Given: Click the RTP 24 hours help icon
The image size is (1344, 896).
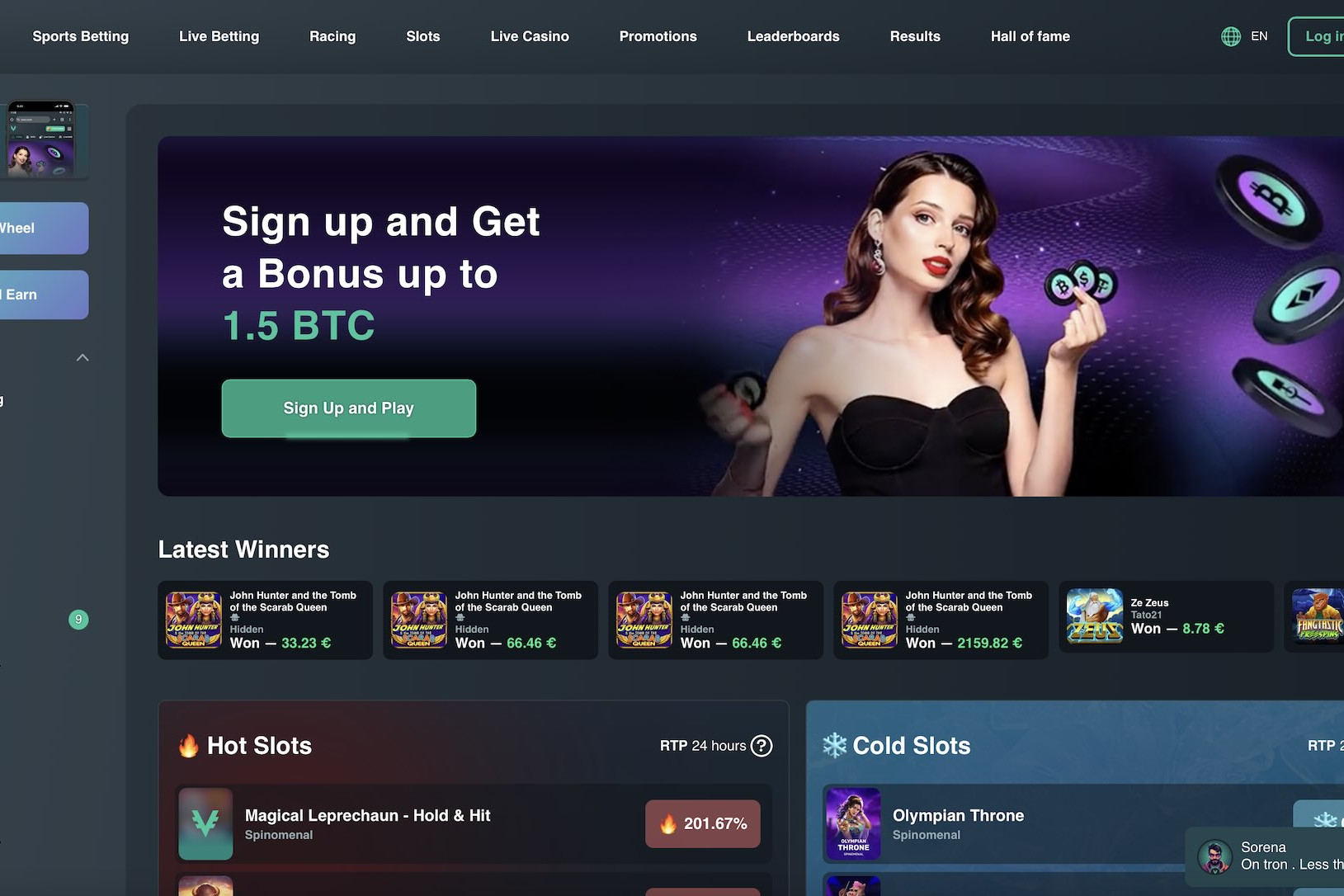Looking at the screenshot, I should 762,746.
